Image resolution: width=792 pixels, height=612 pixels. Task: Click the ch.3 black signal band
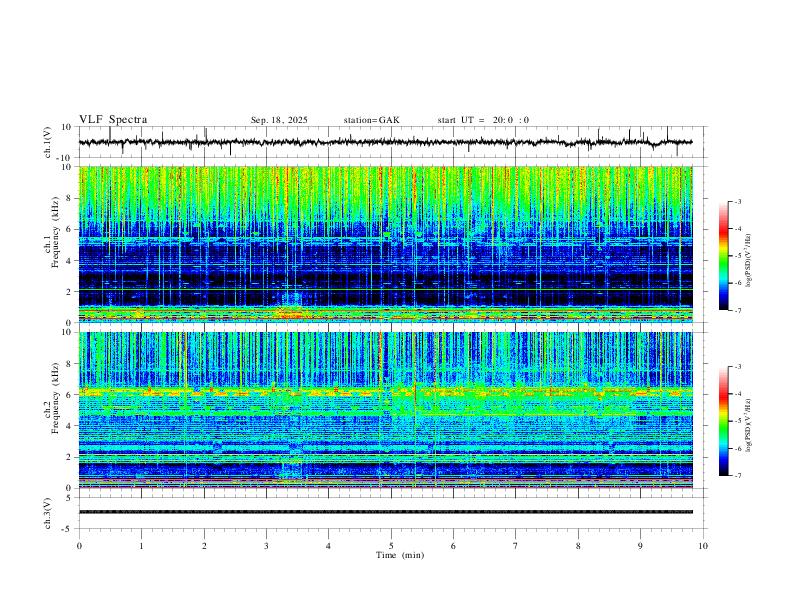coord(385,512)
